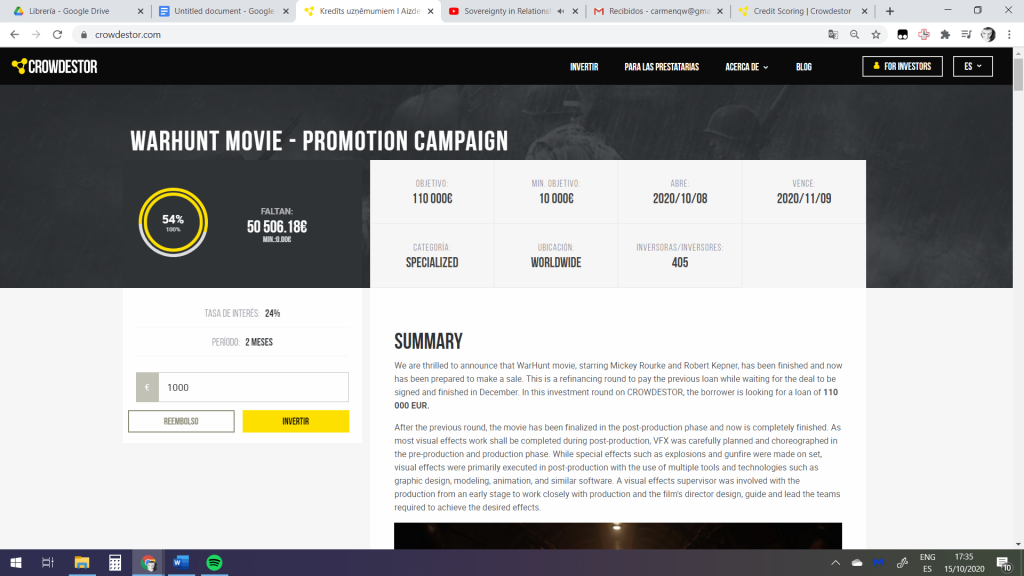Open the INVERTIR navigation menu item

click(584, 67)
